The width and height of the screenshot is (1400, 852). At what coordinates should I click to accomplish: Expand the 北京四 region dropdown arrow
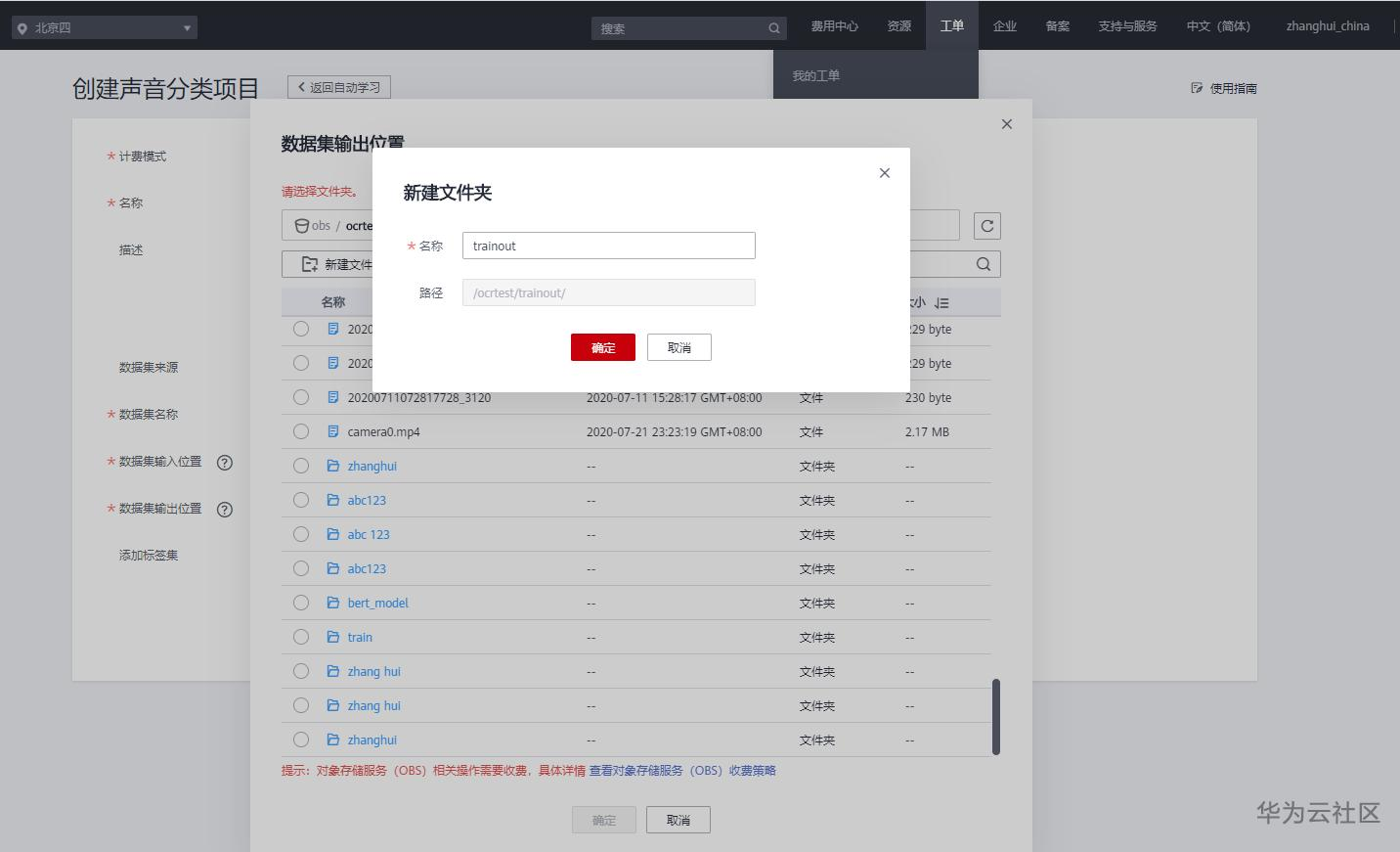click(x=187, y=28)
